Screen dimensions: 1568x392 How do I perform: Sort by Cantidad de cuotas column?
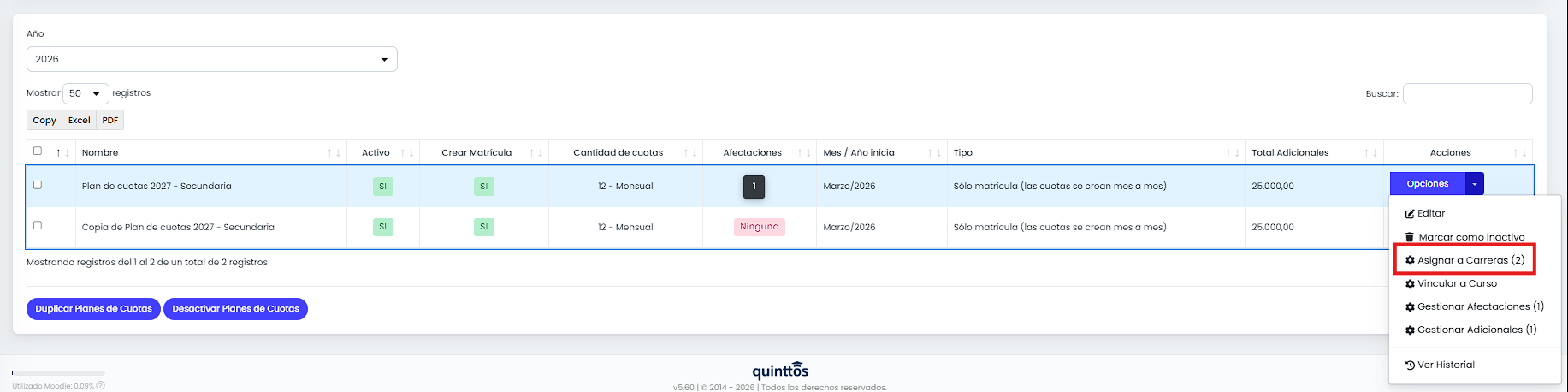pos(625,152)
